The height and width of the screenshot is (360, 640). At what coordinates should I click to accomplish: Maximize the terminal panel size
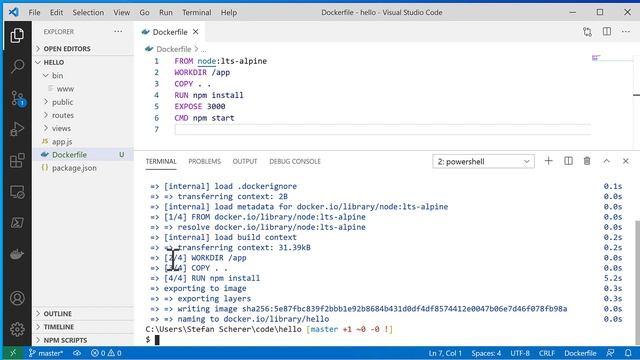tap(607, 161)
